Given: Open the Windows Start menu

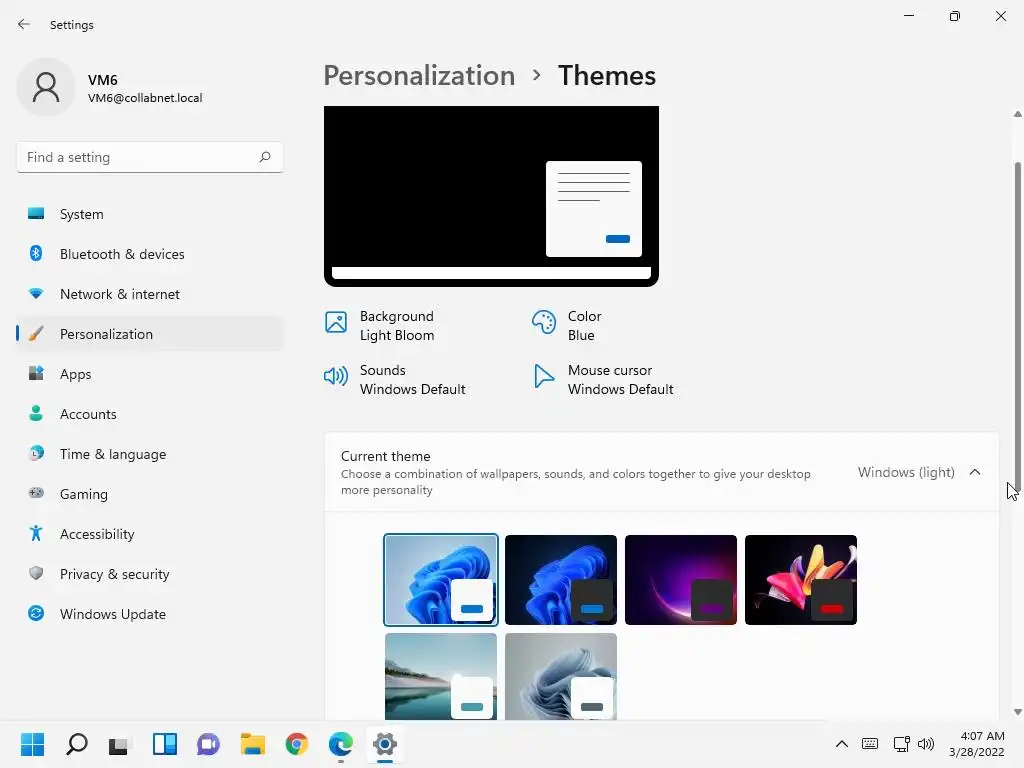Looking at the screenshot, I should 33,744.
